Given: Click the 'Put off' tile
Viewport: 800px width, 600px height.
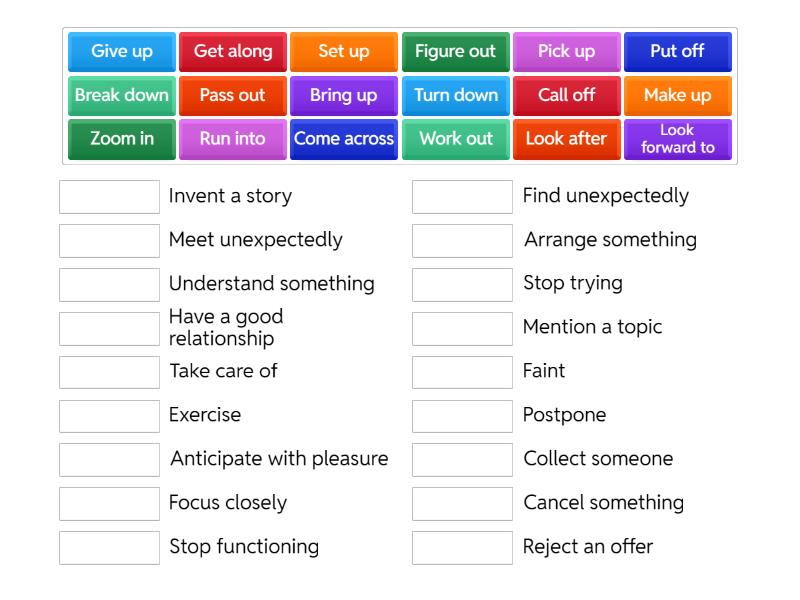Looking at the screenshot, I should pyautogui.click(x=678, y=51).
